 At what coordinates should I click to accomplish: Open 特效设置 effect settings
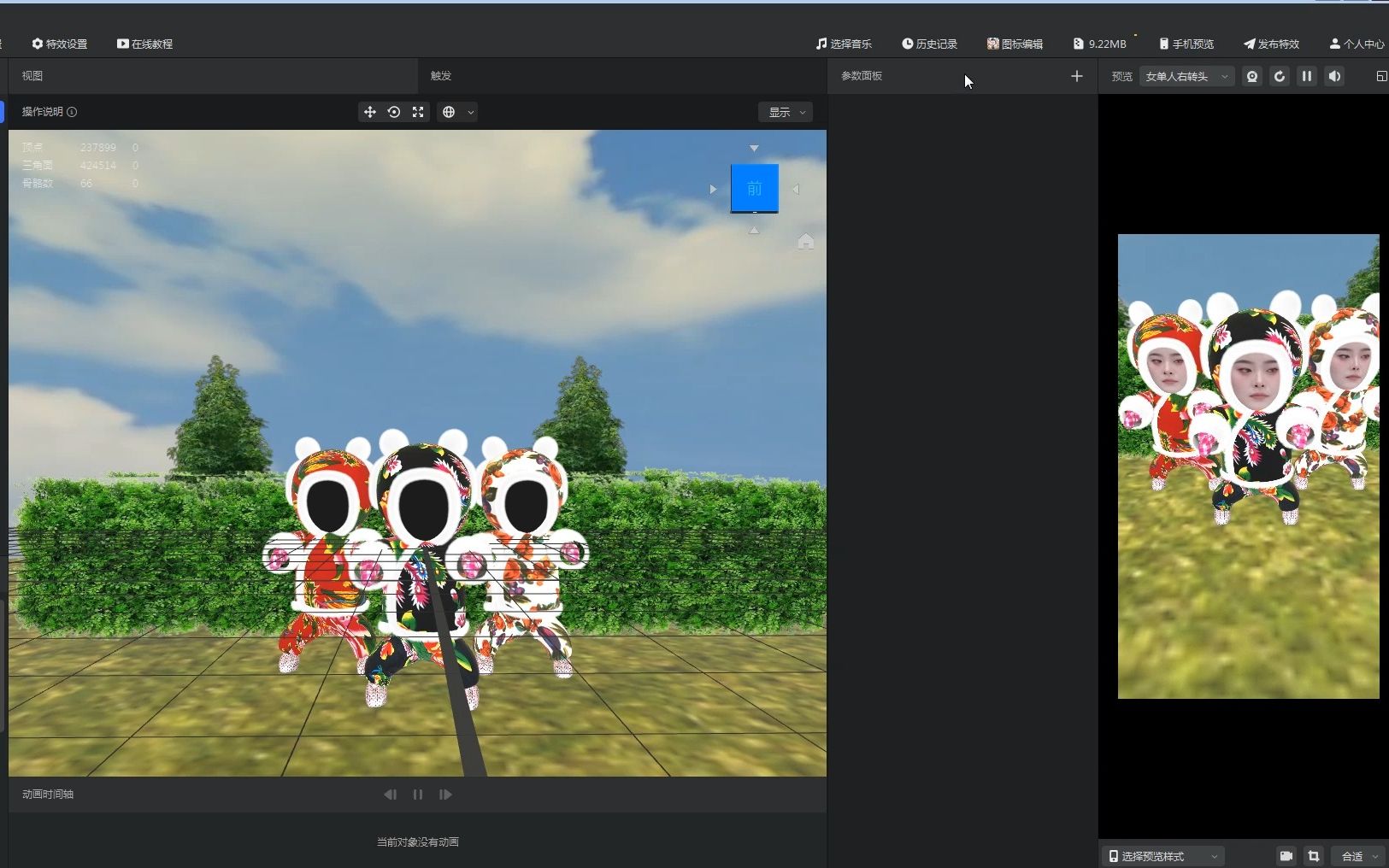(60, 44)
